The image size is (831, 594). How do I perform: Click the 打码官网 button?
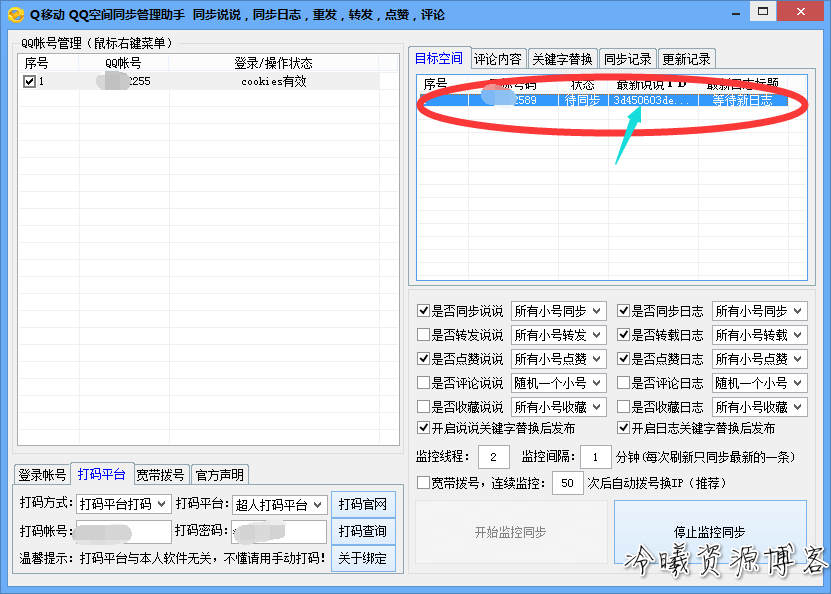coord(363,504)
